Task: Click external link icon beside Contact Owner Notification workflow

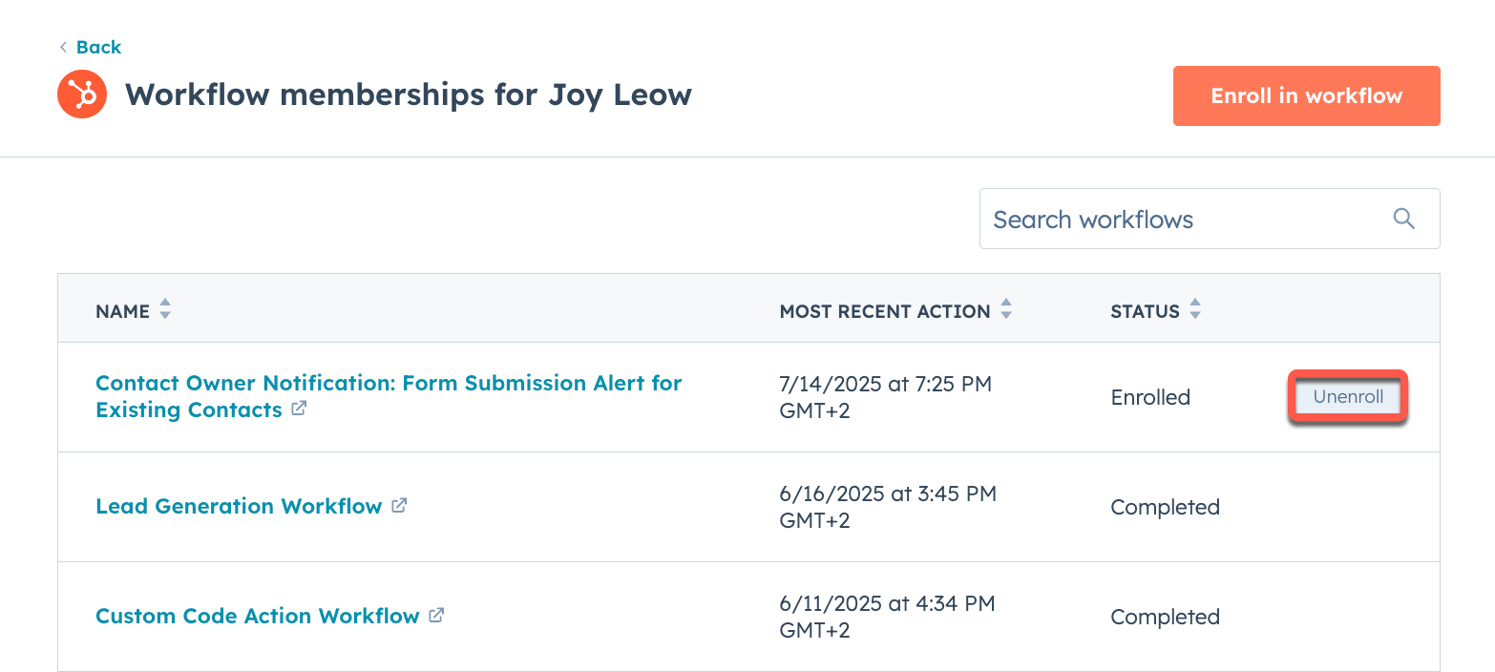Action: pos(300,409)
